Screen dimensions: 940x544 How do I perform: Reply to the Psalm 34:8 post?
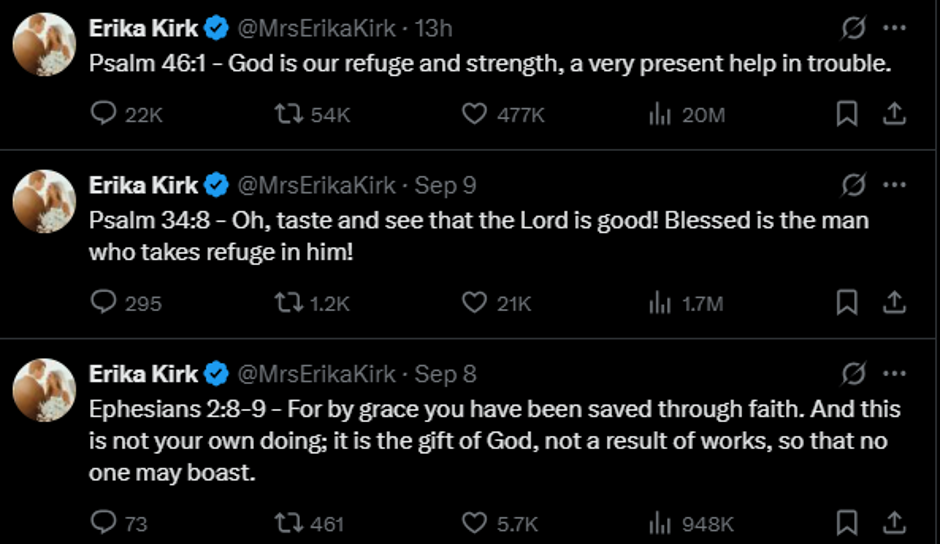pos(104,302)
